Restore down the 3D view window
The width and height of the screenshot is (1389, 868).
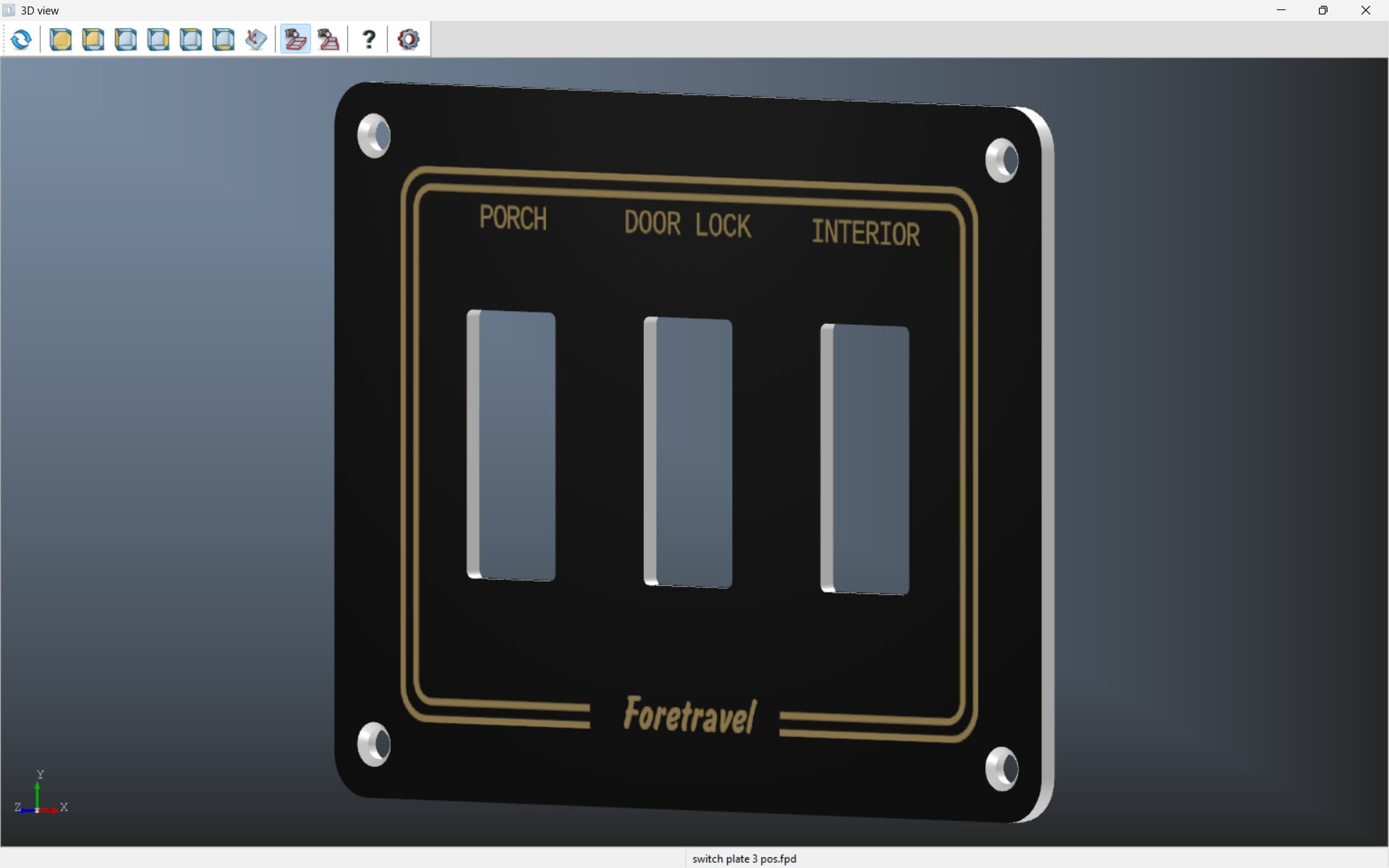point(1323,10)
